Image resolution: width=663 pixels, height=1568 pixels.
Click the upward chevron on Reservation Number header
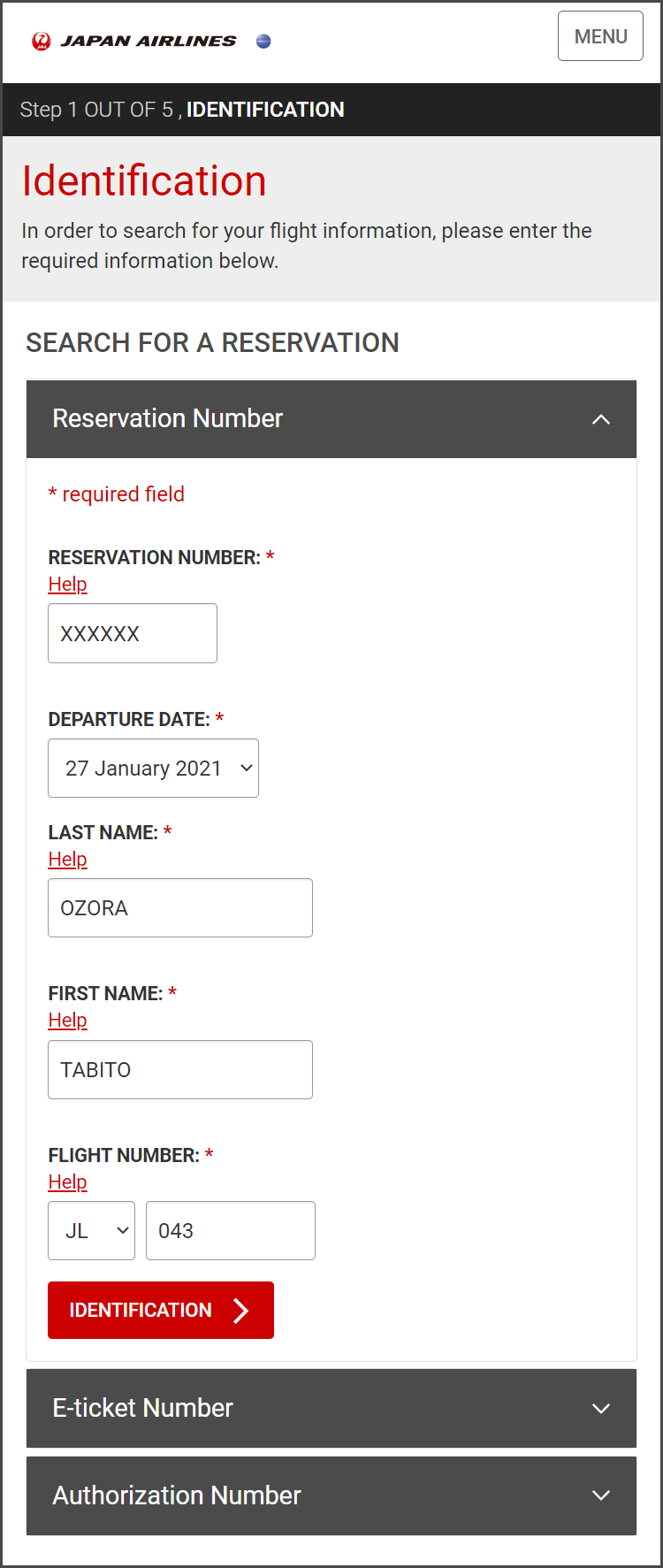coord(601,419)
